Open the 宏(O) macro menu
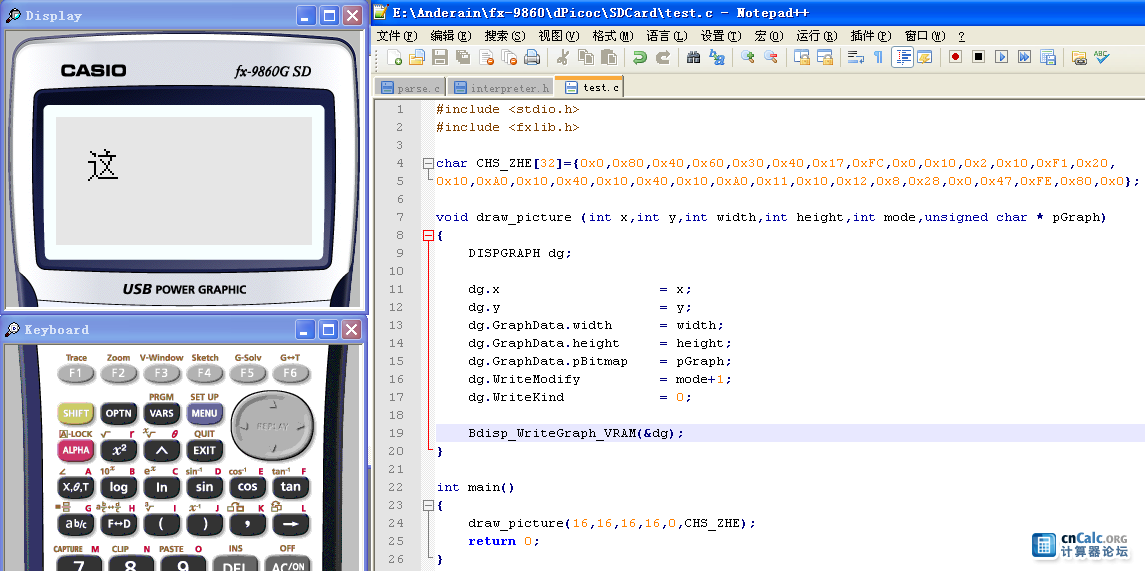Viewport: 1145px width, 571px height. (x=769, y=35)
